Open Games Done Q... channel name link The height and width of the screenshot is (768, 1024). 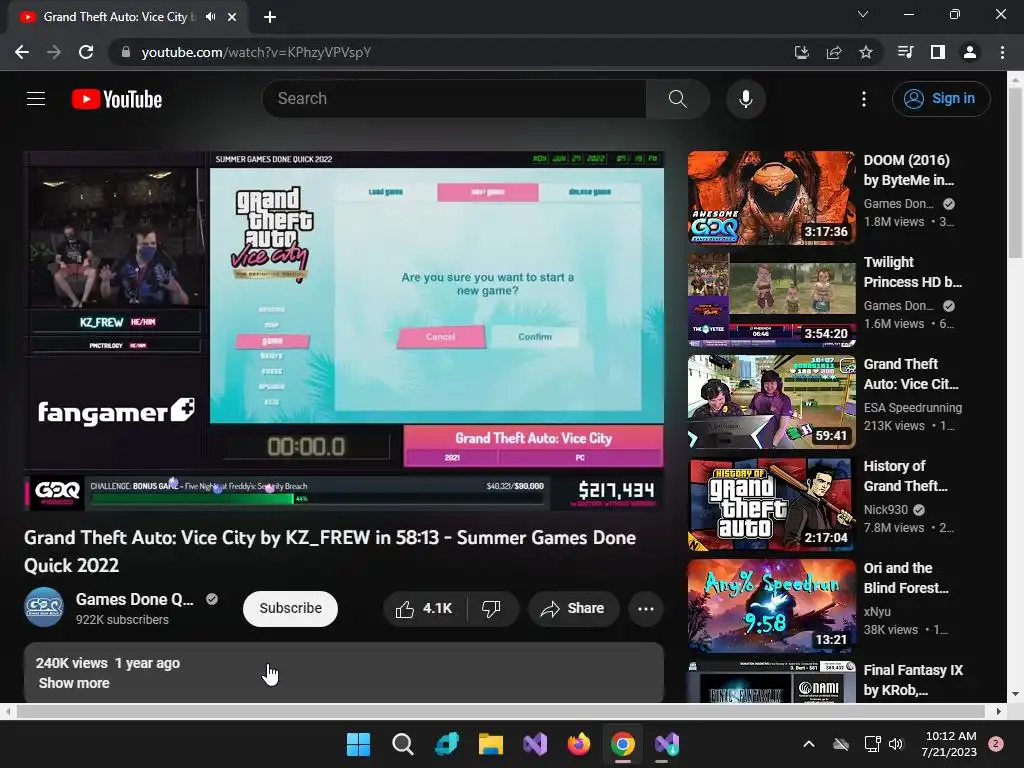[135, 600]
